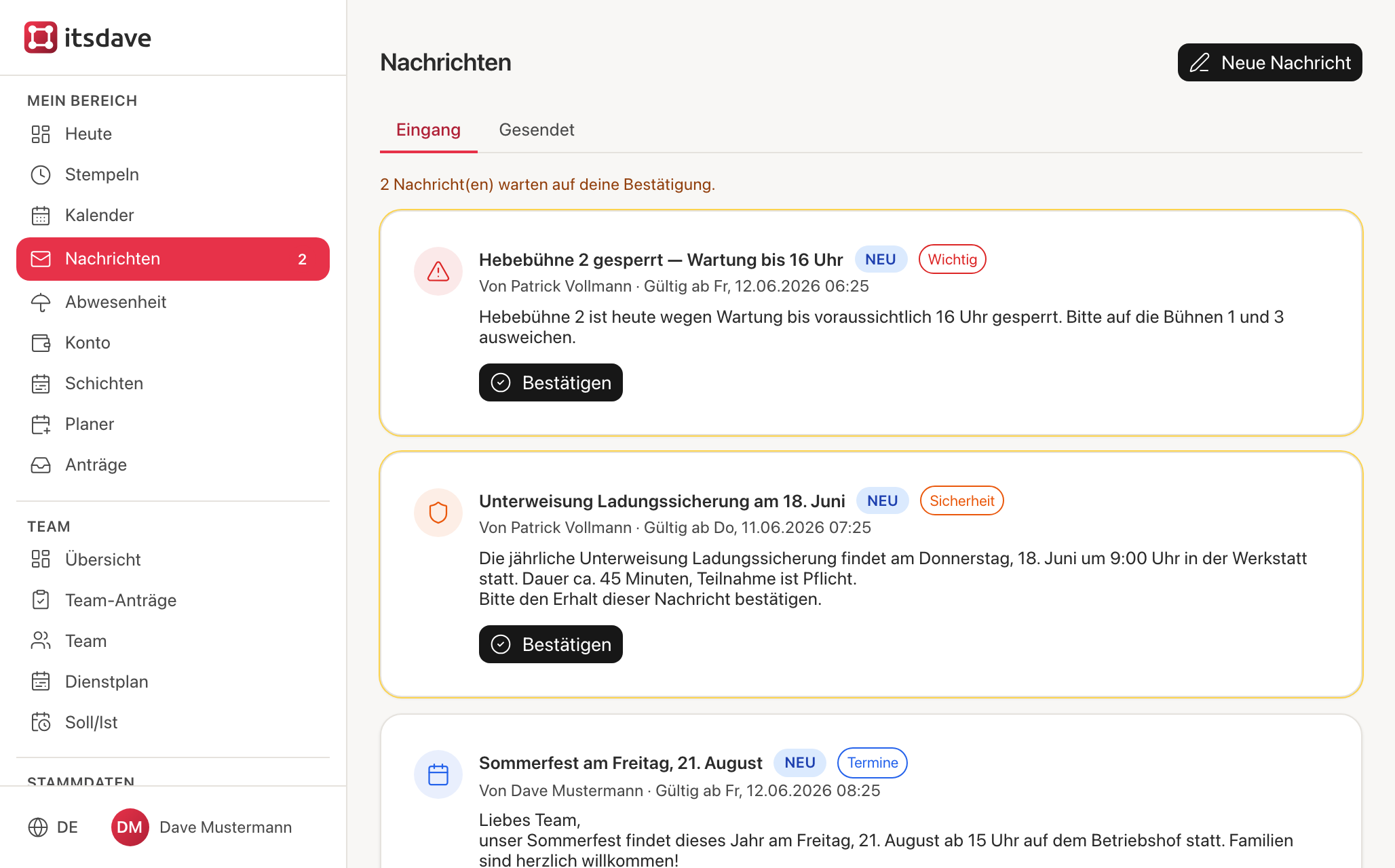Click NEU badge on Hebebühne message

[881, 259]
